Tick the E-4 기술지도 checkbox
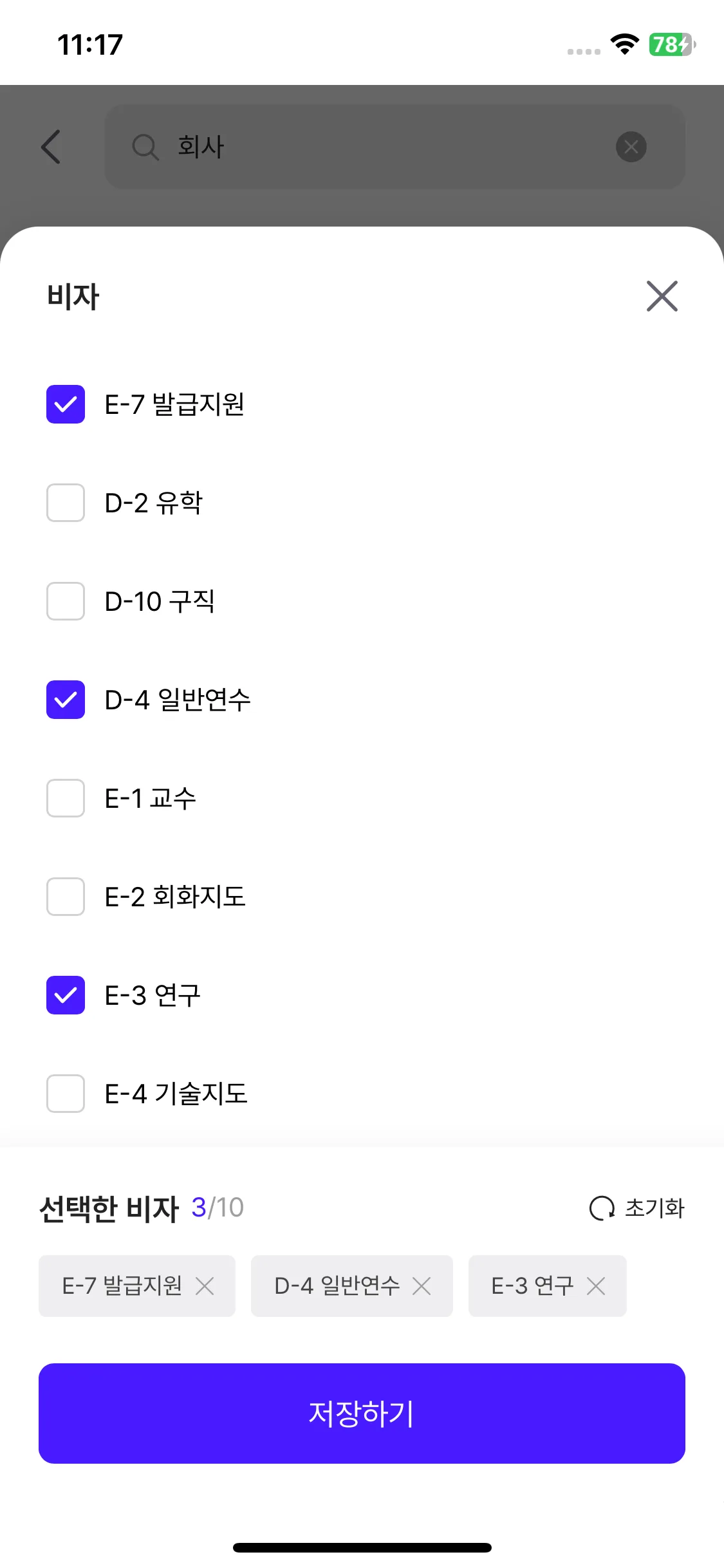 pos(66,1094)
